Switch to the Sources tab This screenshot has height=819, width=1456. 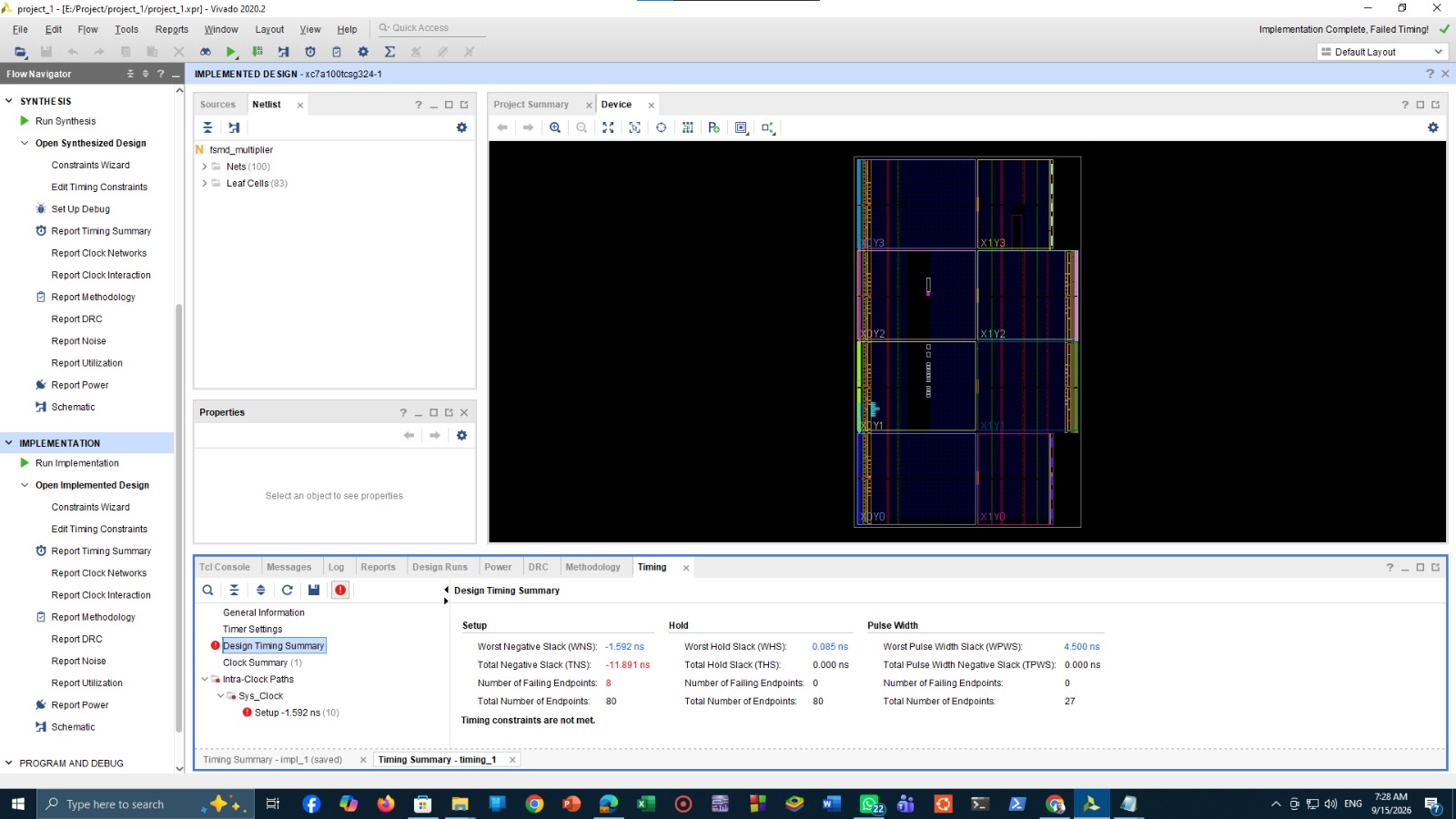[217, 105]
